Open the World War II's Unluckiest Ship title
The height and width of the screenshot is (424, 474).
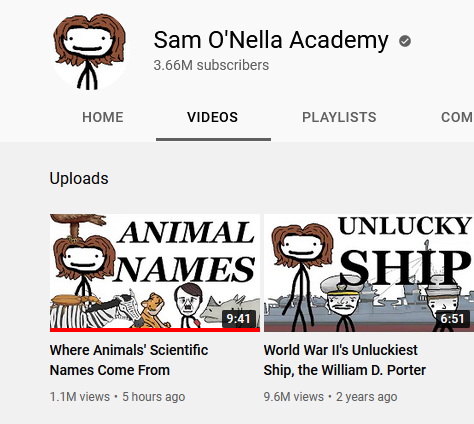tap(345, 360)
